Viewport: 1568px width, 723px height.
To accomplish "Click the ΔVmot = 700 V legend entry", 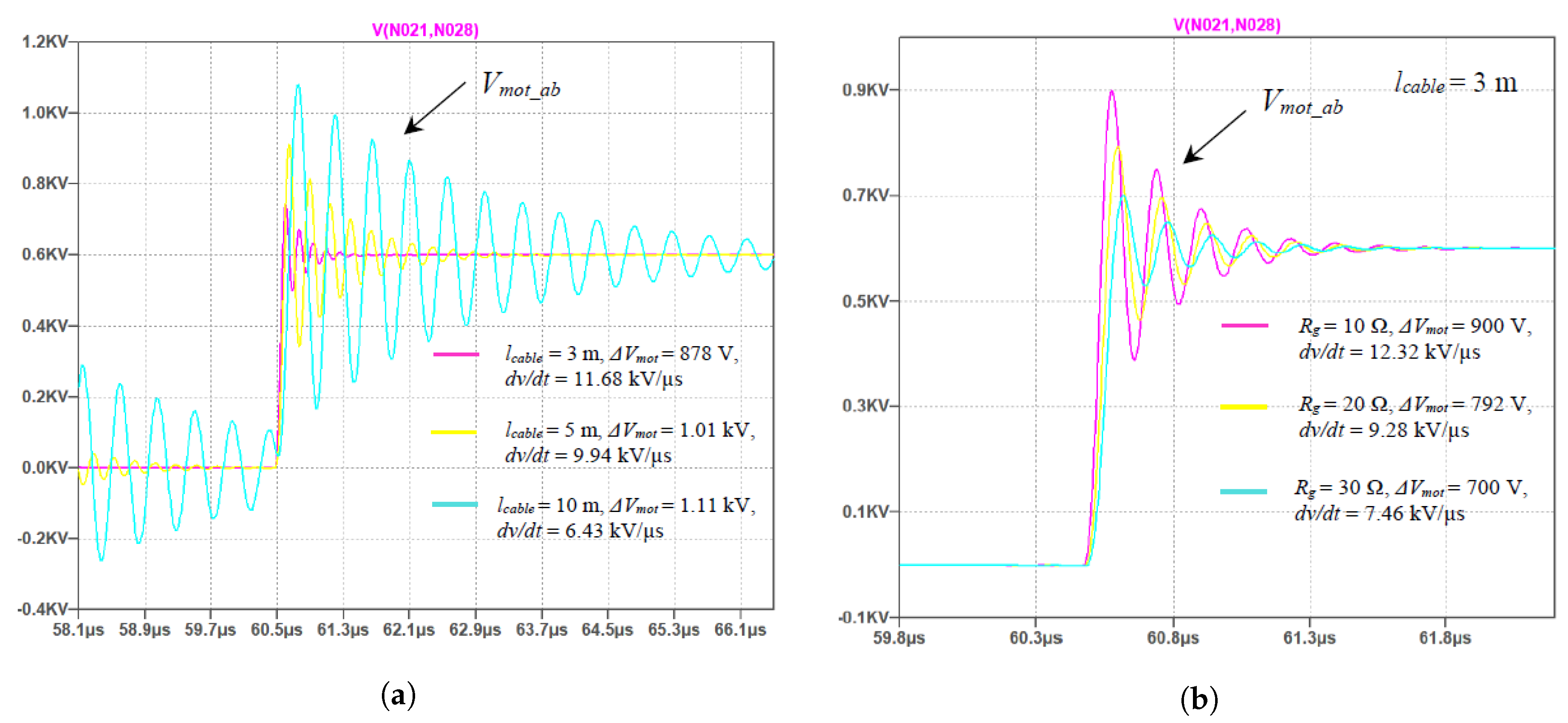I will coord(1461,488).
